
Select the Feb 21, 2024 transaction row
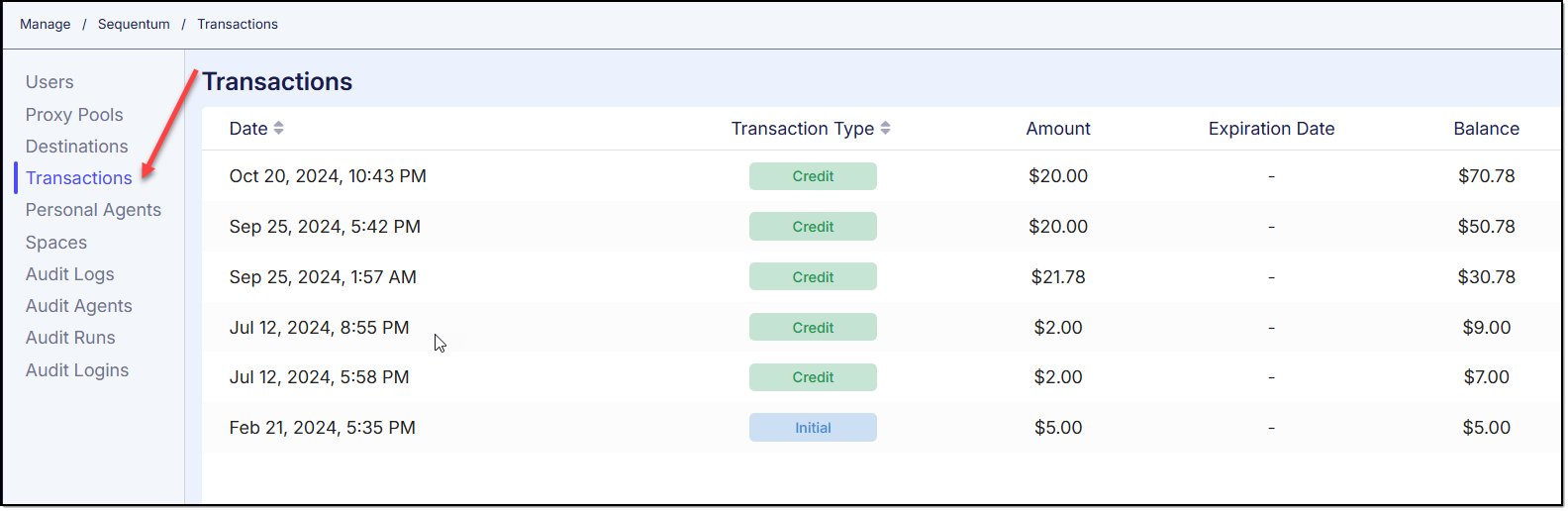322,428
